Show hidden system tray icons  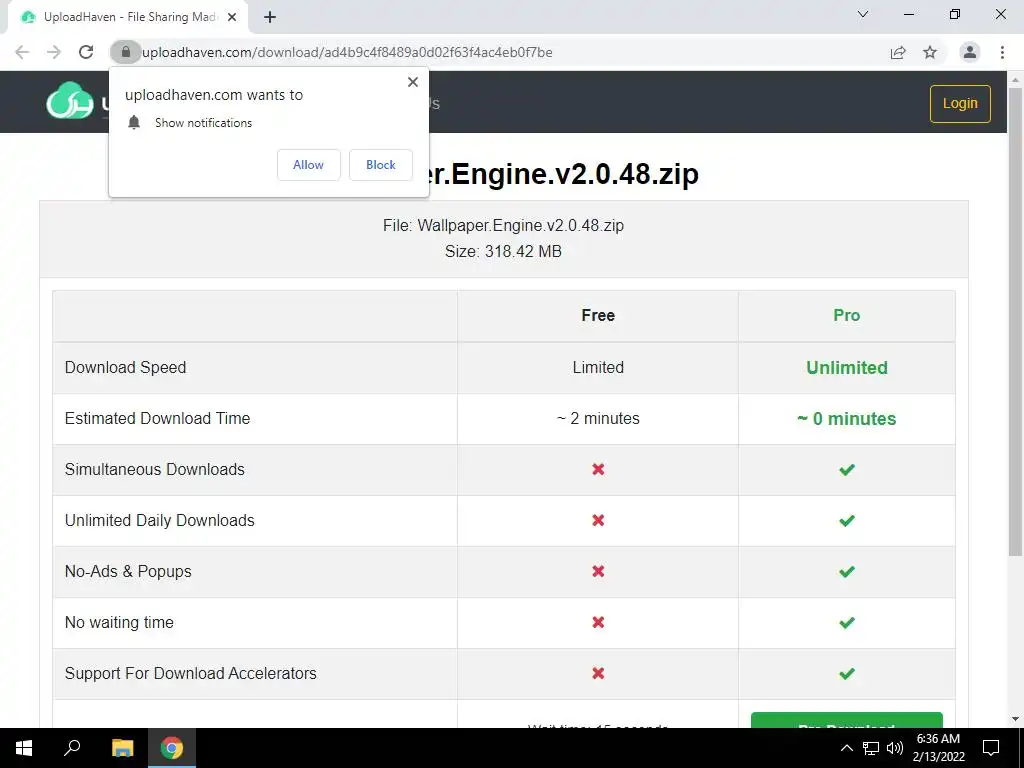[x=846, y=748]
